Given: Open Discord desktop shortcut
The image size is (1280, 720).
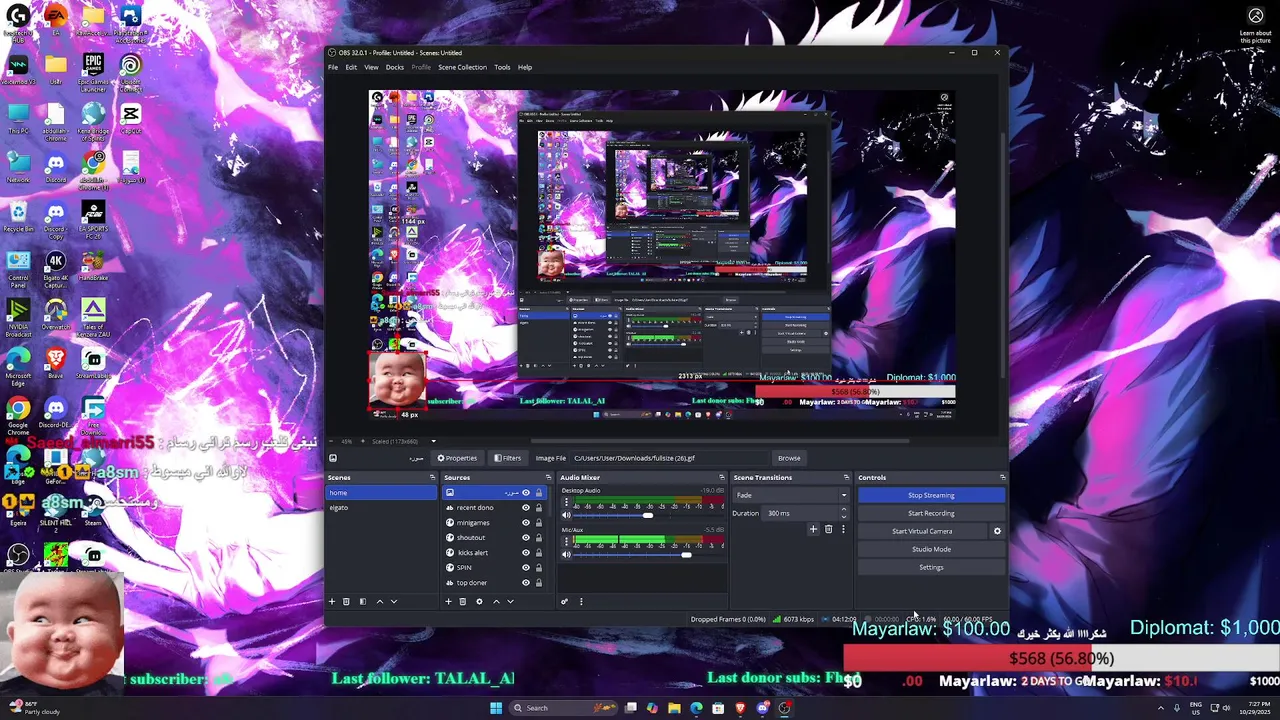Looking at the screenshot, I should pos(56,167).
